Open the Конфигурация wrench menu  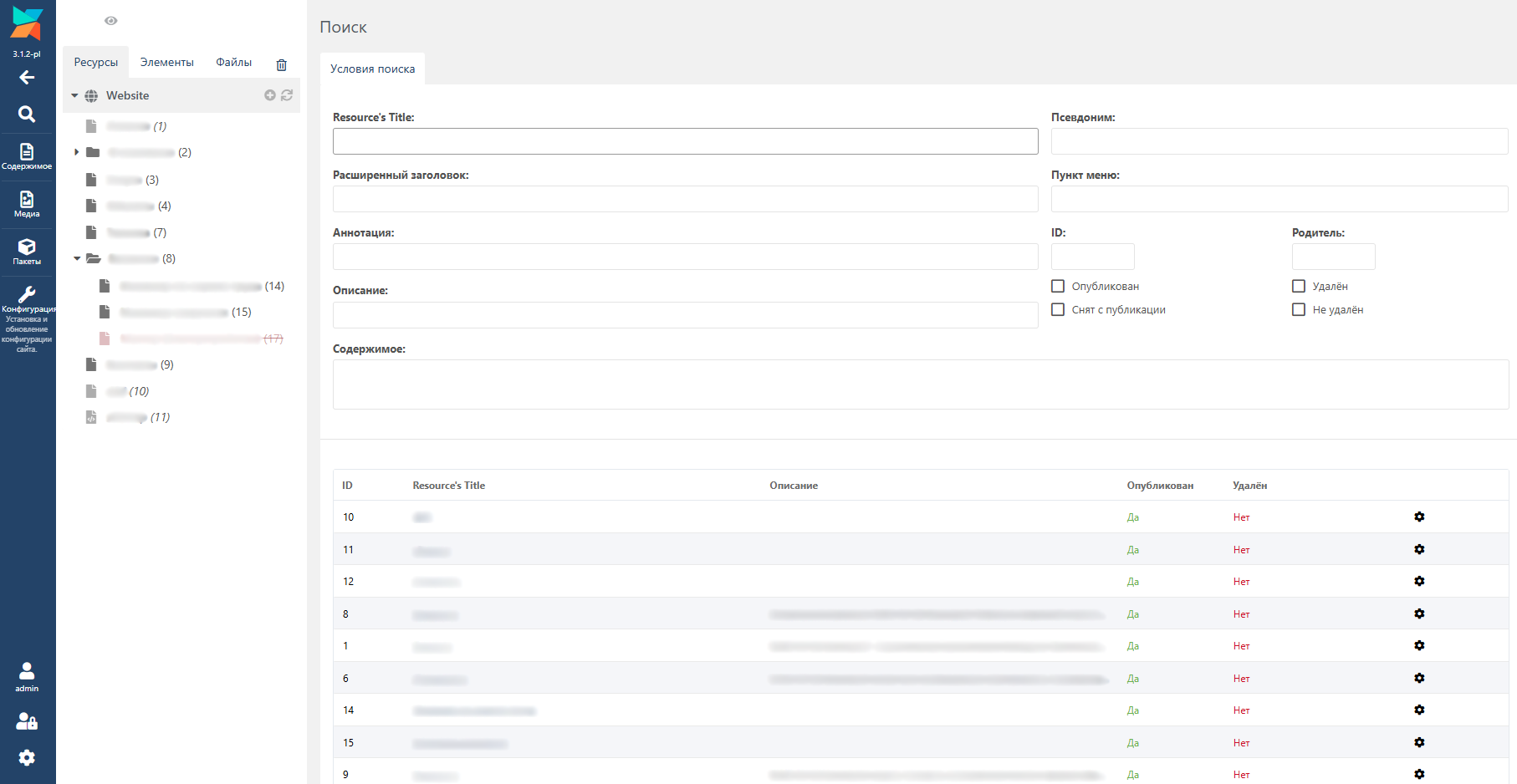tap(27, 297)
